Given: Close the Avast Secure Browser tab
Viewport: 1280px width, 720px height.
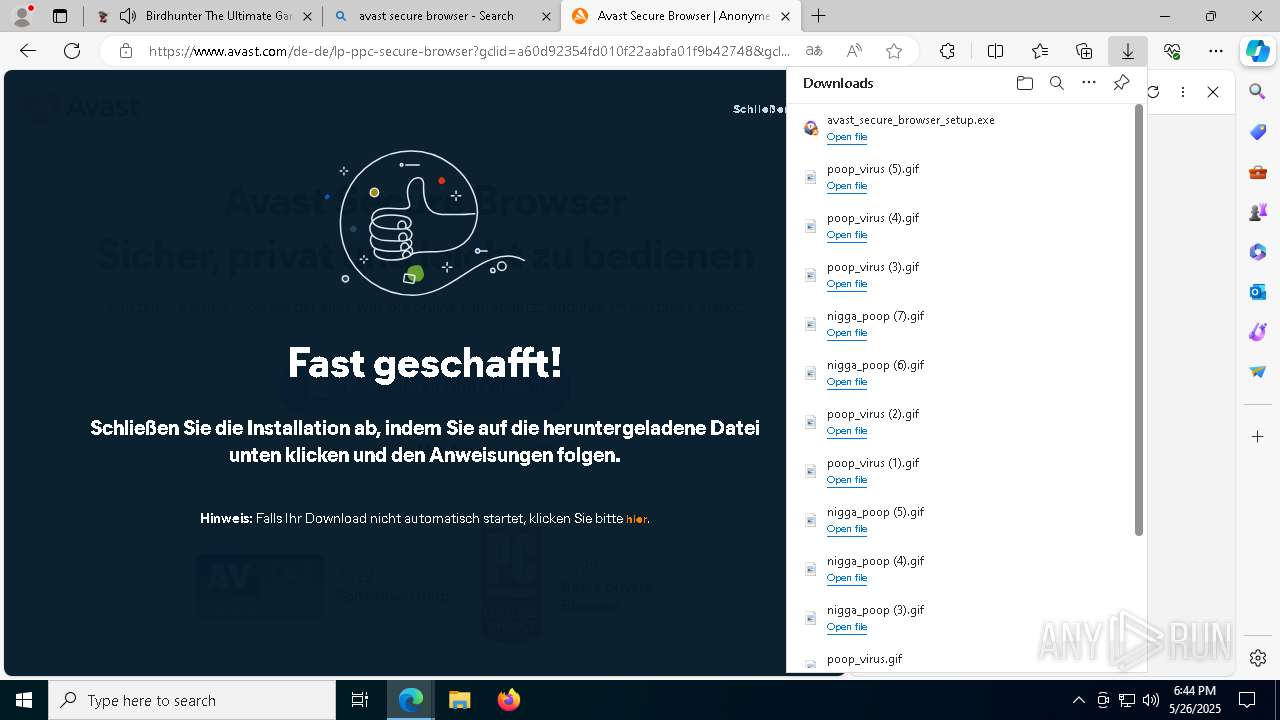Looking at the screenshot, I should pyautogui.click(x=786, y=16).
